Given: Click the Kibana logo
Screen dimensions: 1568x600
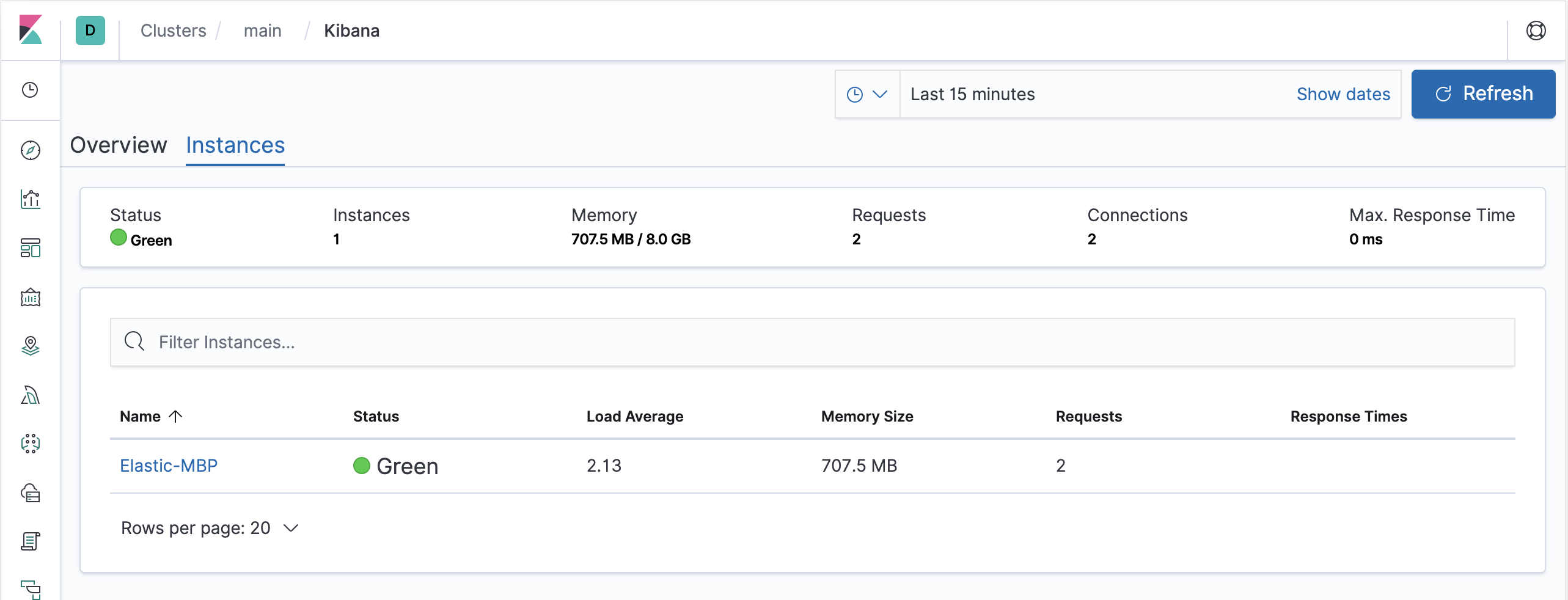Looking at the screenshot, I should pyautogui.click(x=30, y=30).
